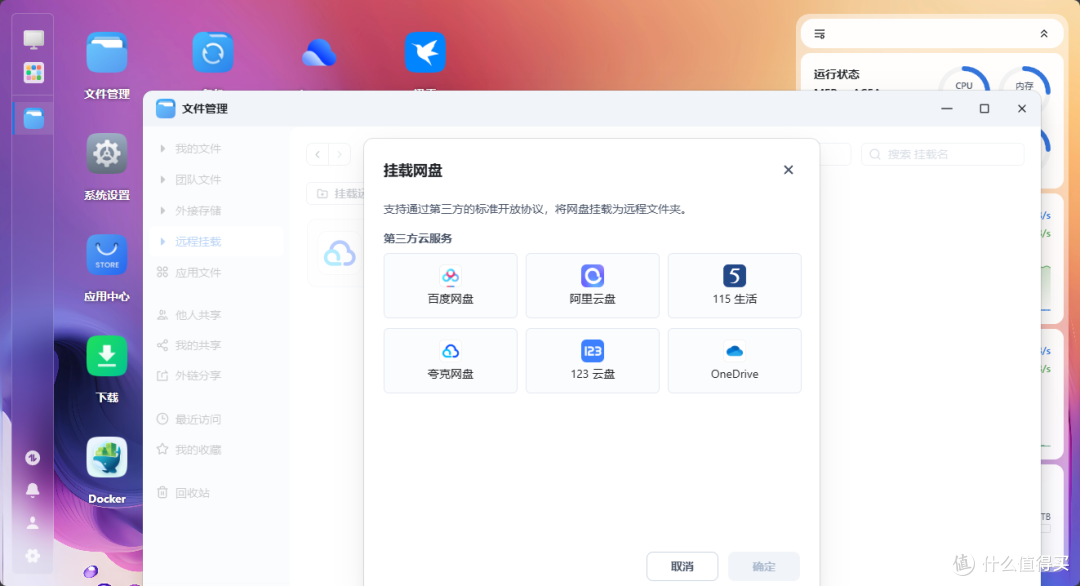Maximize the 文件管理 window

(984, 109)
